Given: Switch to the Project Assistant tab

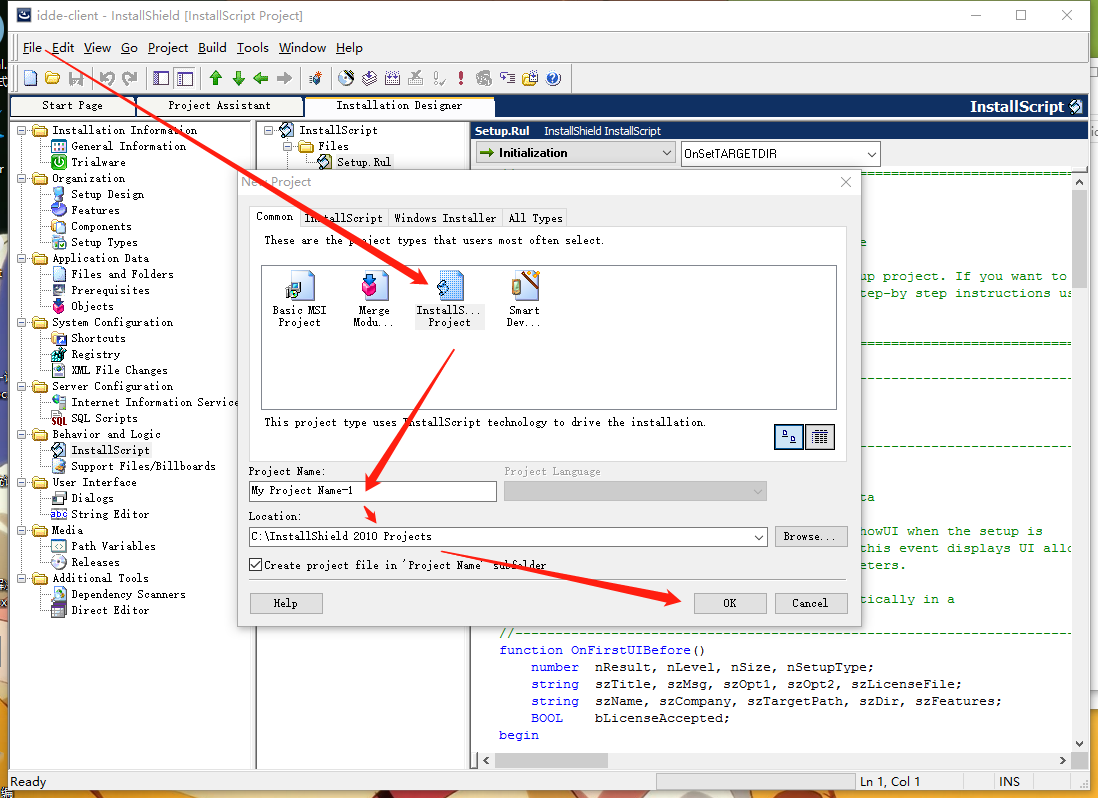Looking at the screenshot, I should [x=219, y=106].
